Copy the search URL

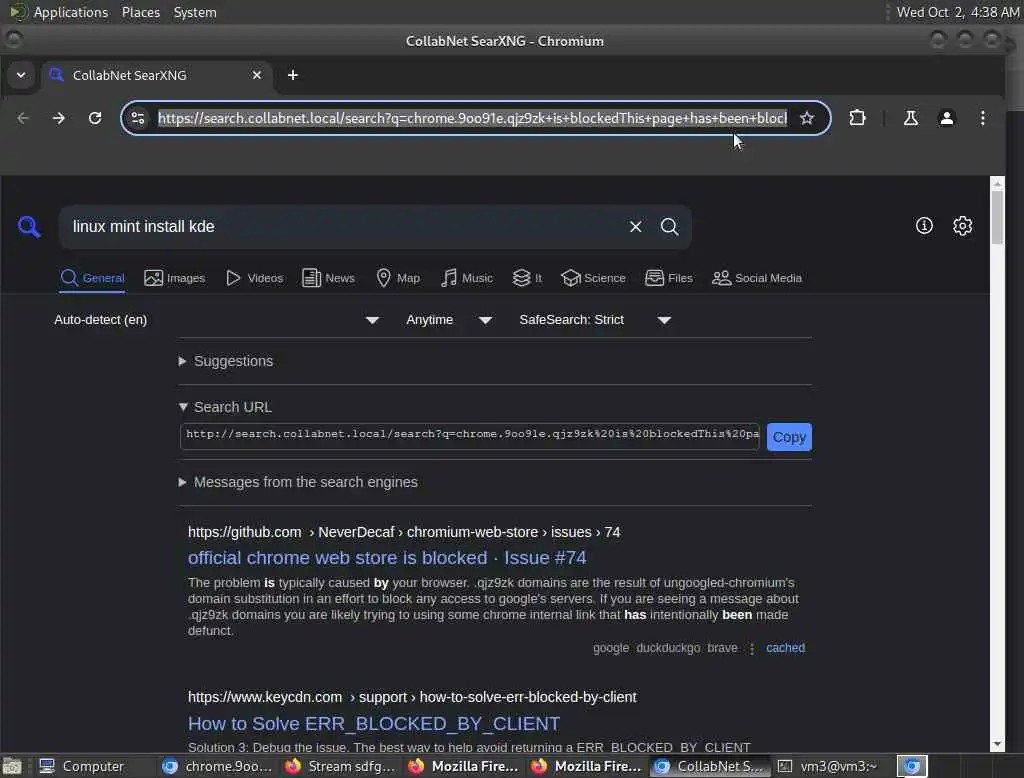pyautogui.click(x=789, y=437)
